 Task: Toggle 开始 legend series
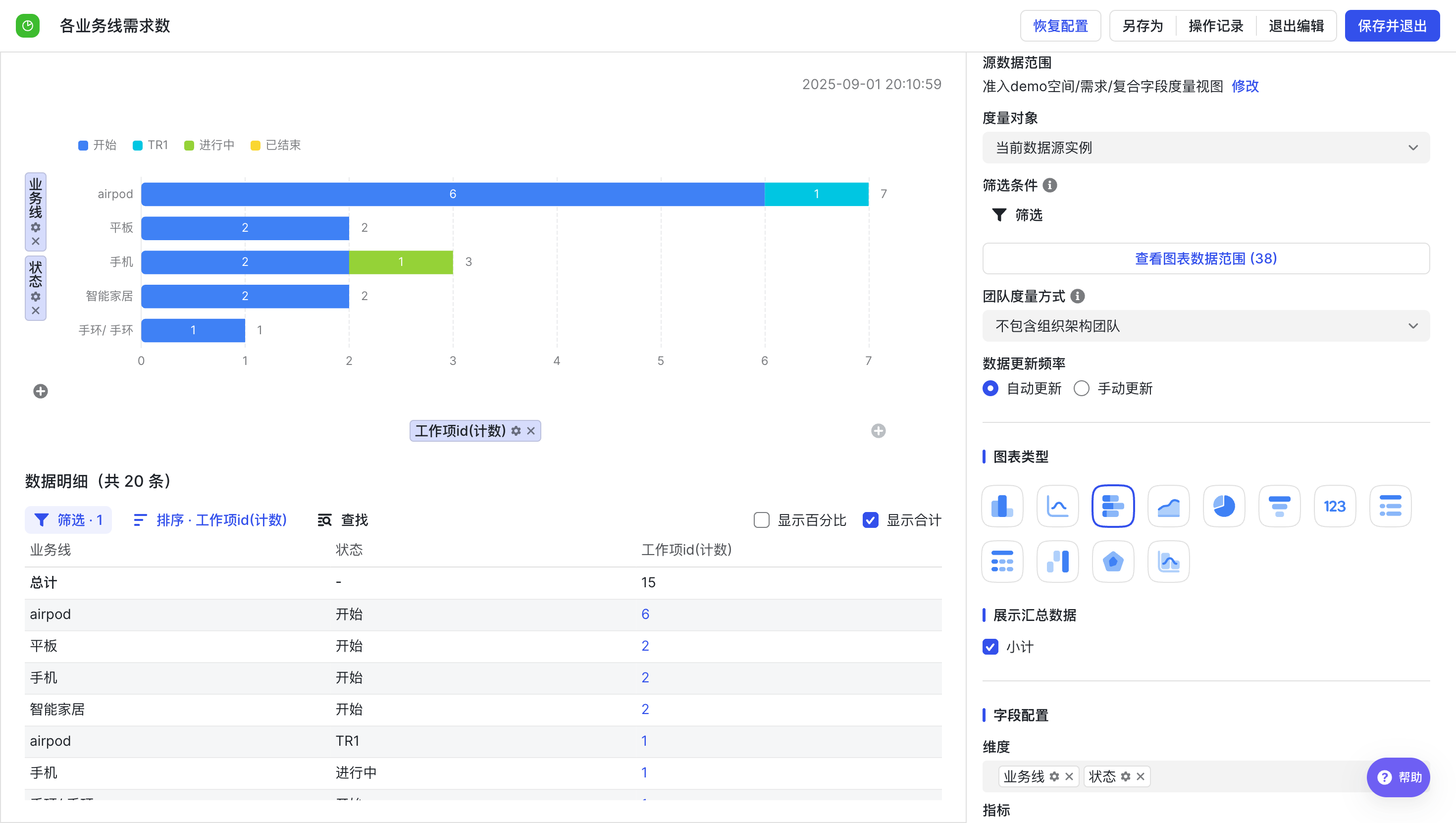tap(97, 145)
